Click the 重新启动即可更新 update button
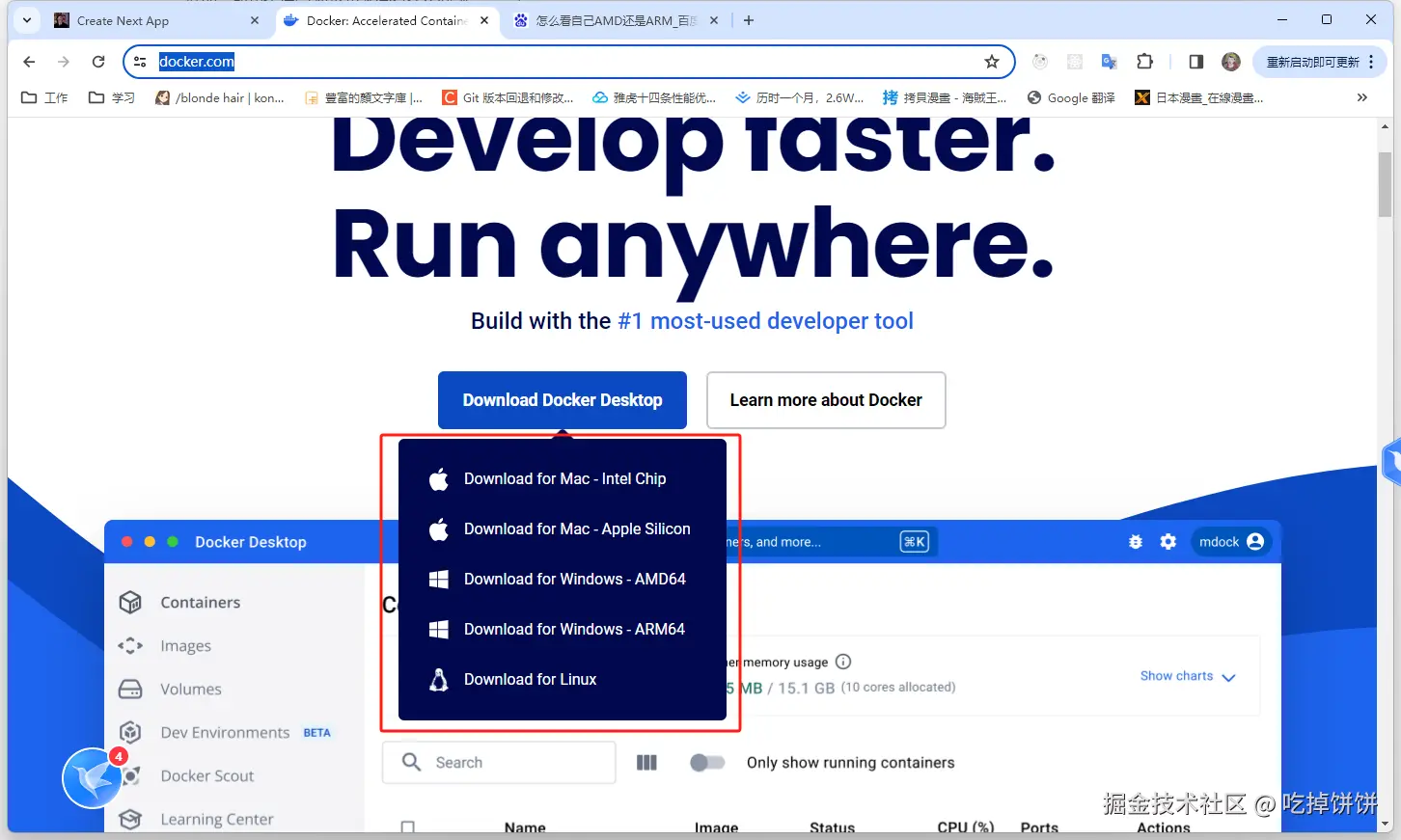This screenshot has height=840, width=1401. tap(1312, 62)
